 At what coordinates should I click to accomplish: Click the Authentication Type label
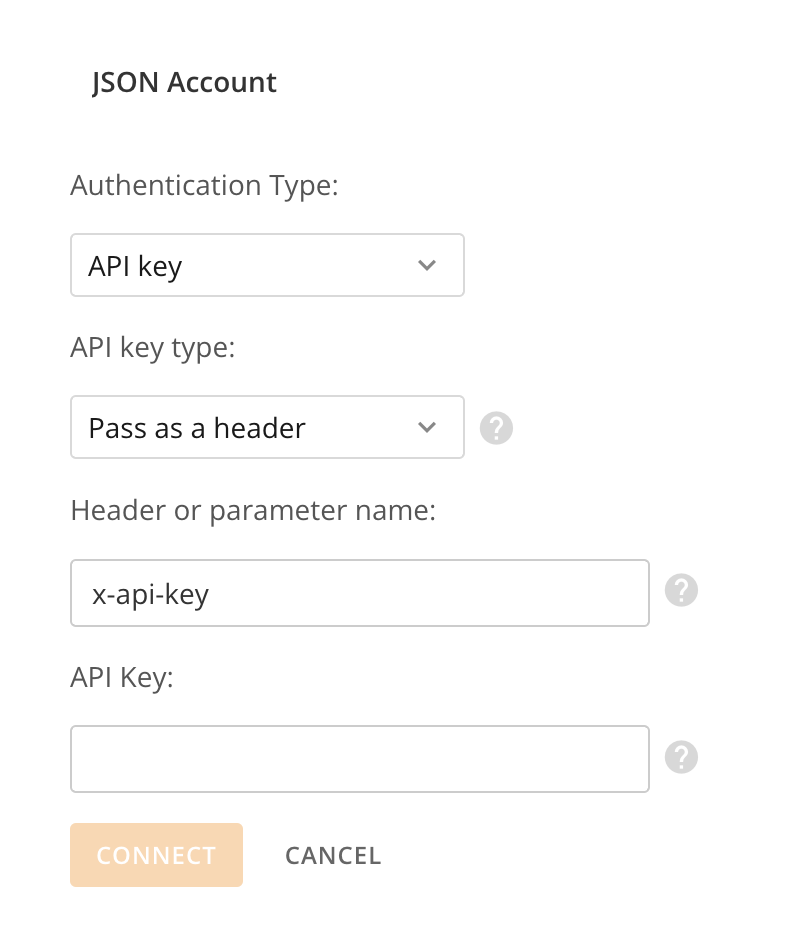(204, 186)
